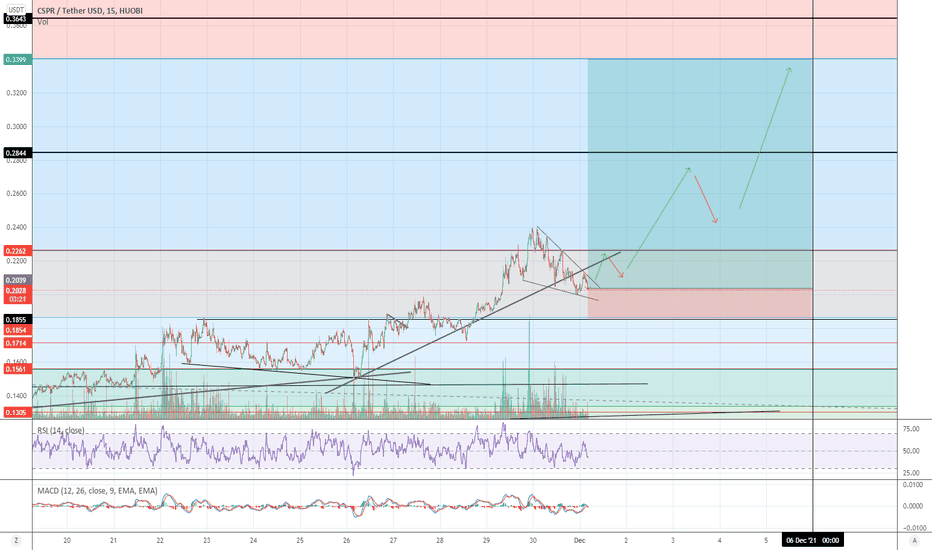
Task: Select the RSI (14, close) indicator label
Action: [61, 430]
